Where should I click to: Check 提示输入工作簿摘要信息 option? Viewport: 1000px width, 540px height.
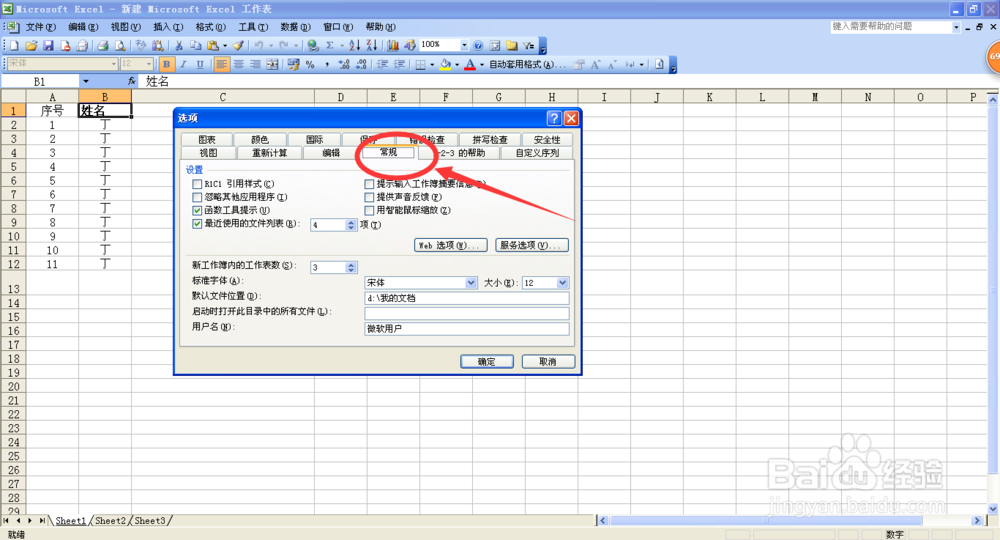click(369, 184)
